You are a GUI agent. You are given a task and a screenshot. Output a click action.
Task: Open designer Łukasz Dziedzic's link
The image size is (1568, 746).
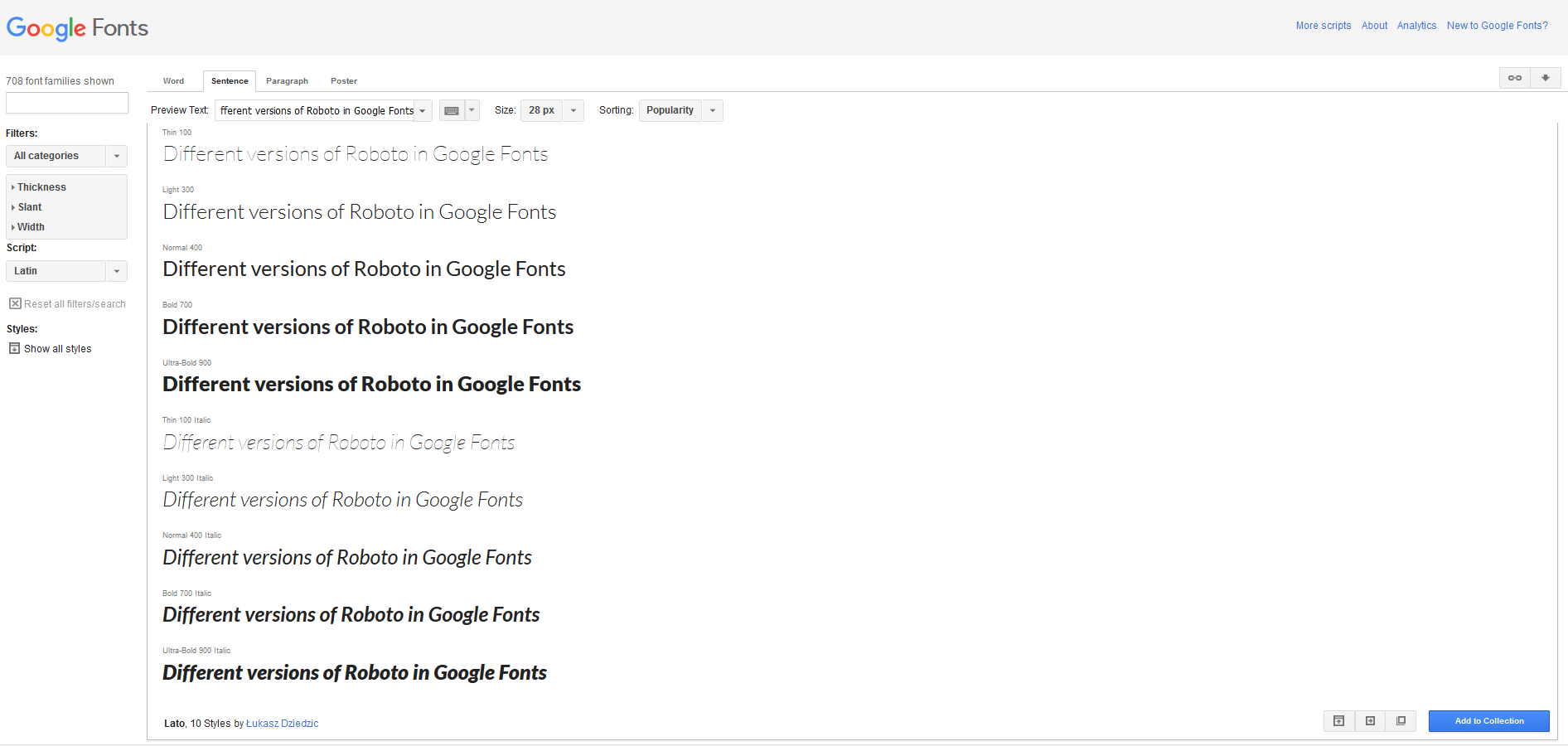(283, 724)
